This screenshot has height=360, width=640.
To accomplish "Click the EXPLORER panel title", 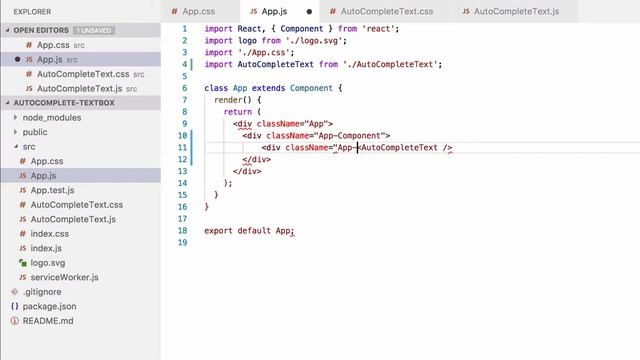I will coord(32,12).
